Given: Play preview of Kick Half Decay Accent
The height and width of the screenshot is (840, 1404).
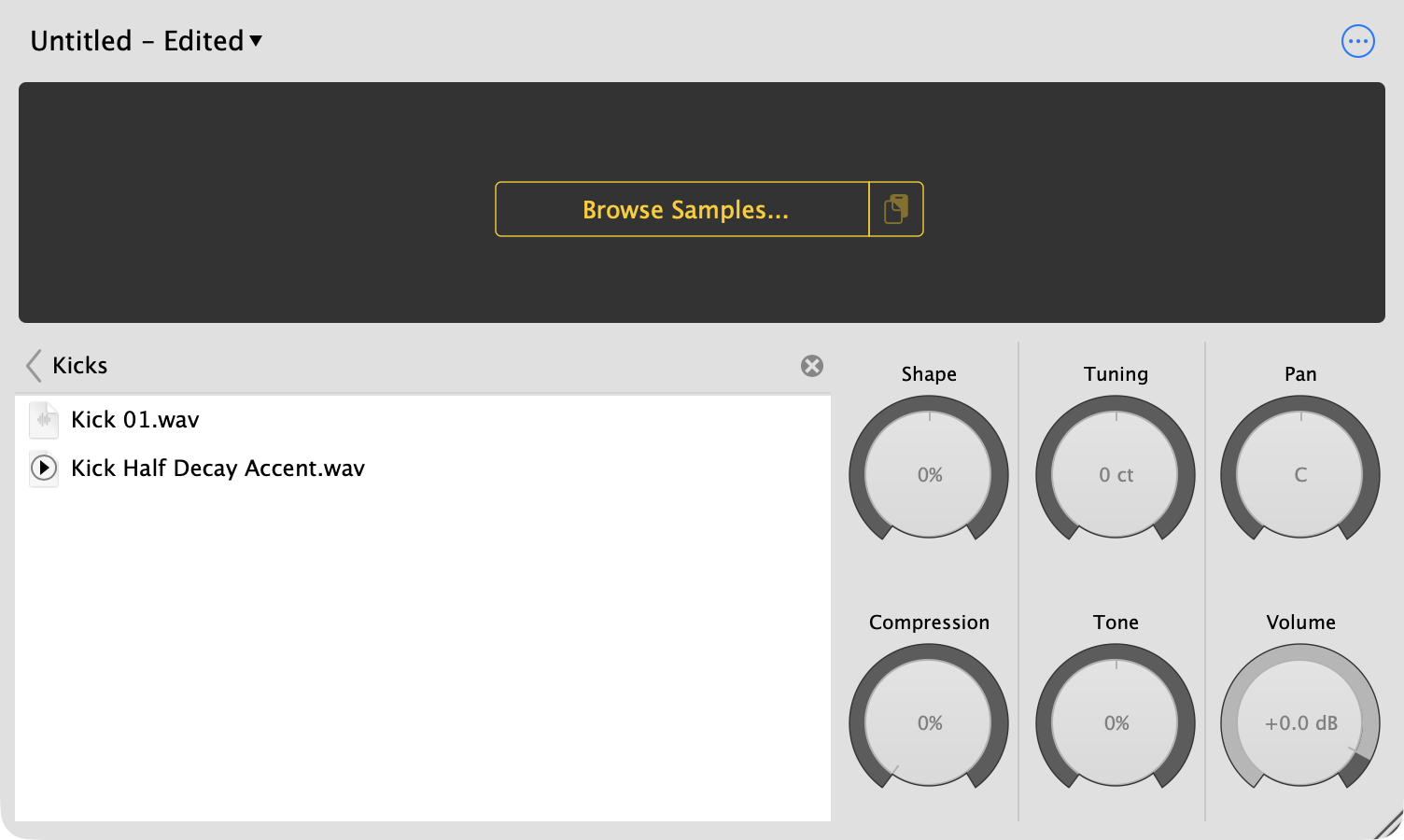Looking at the screenshot, I should click(44, 468).
